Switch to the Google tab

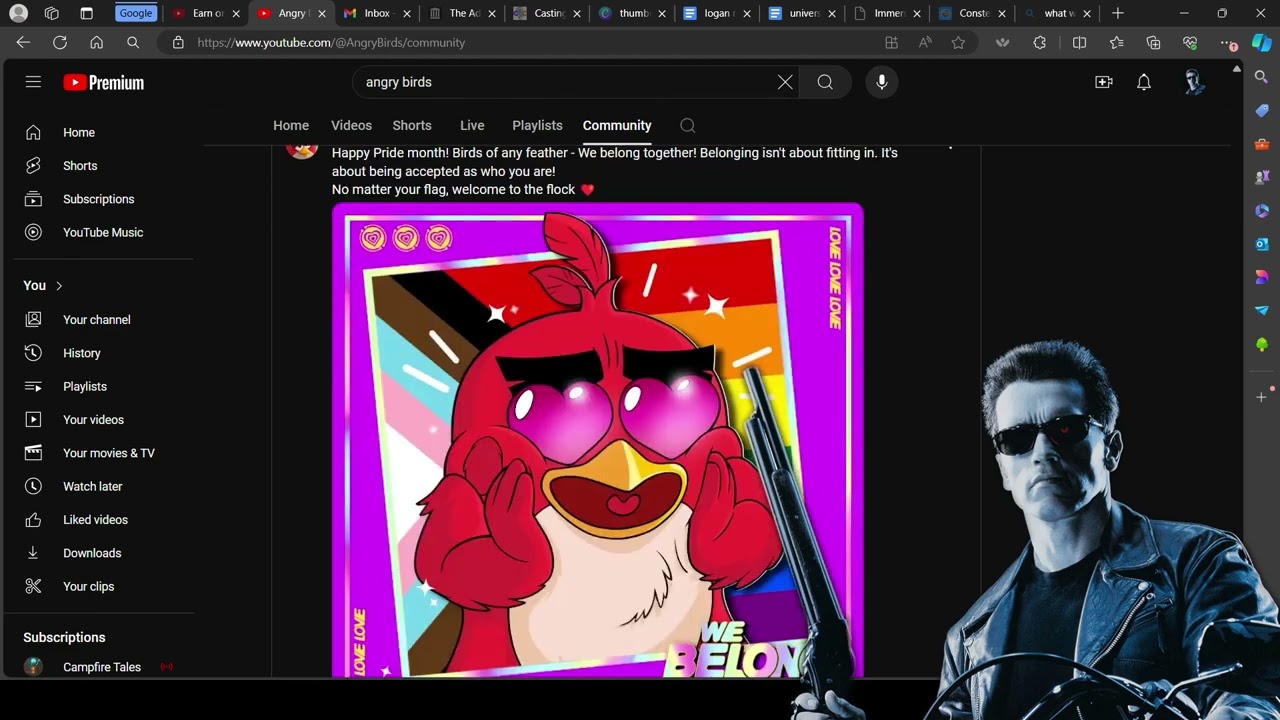pos(135,13)
